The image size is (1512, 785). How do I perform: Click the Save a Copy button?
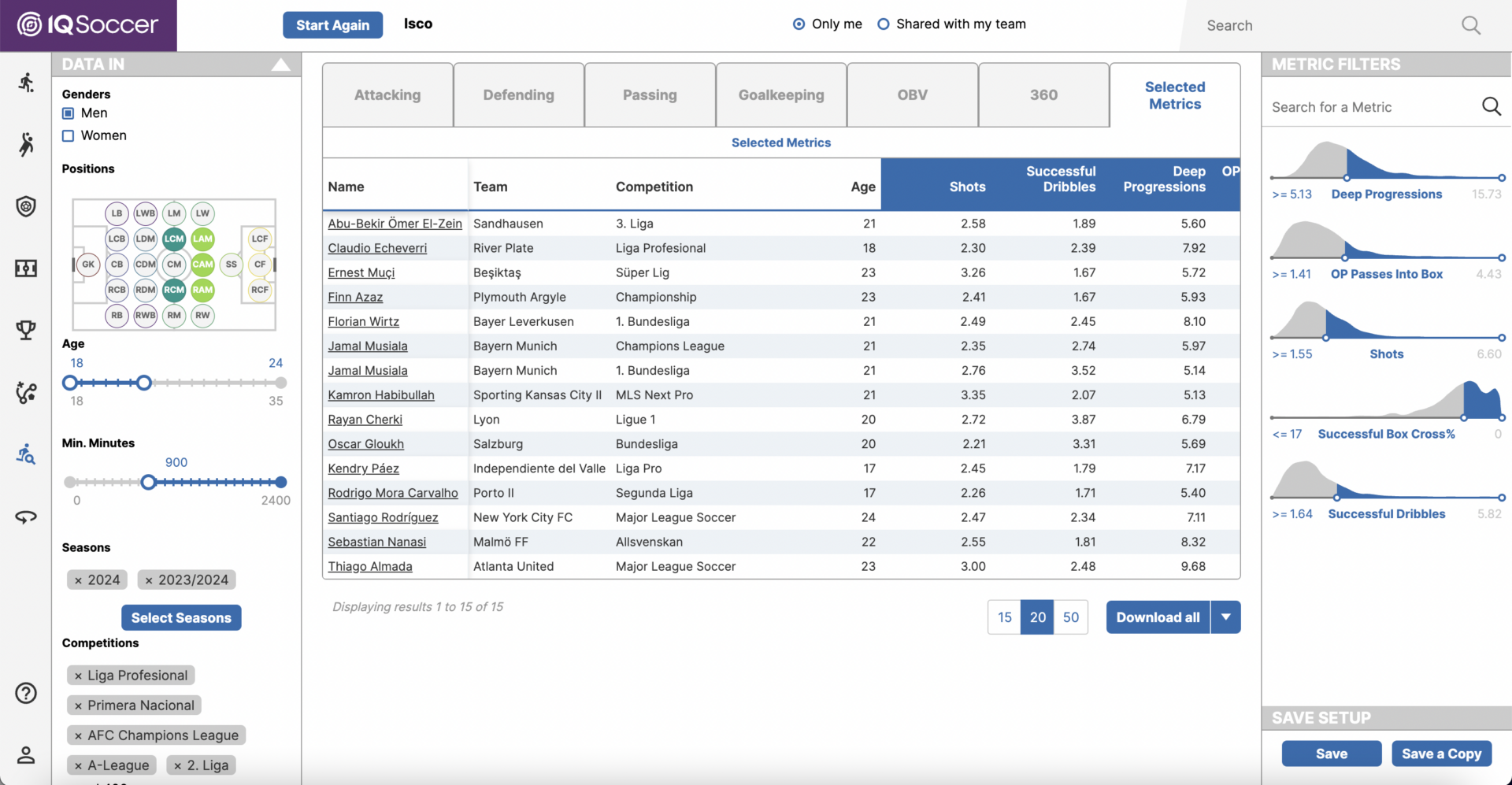coord(1441,754)
